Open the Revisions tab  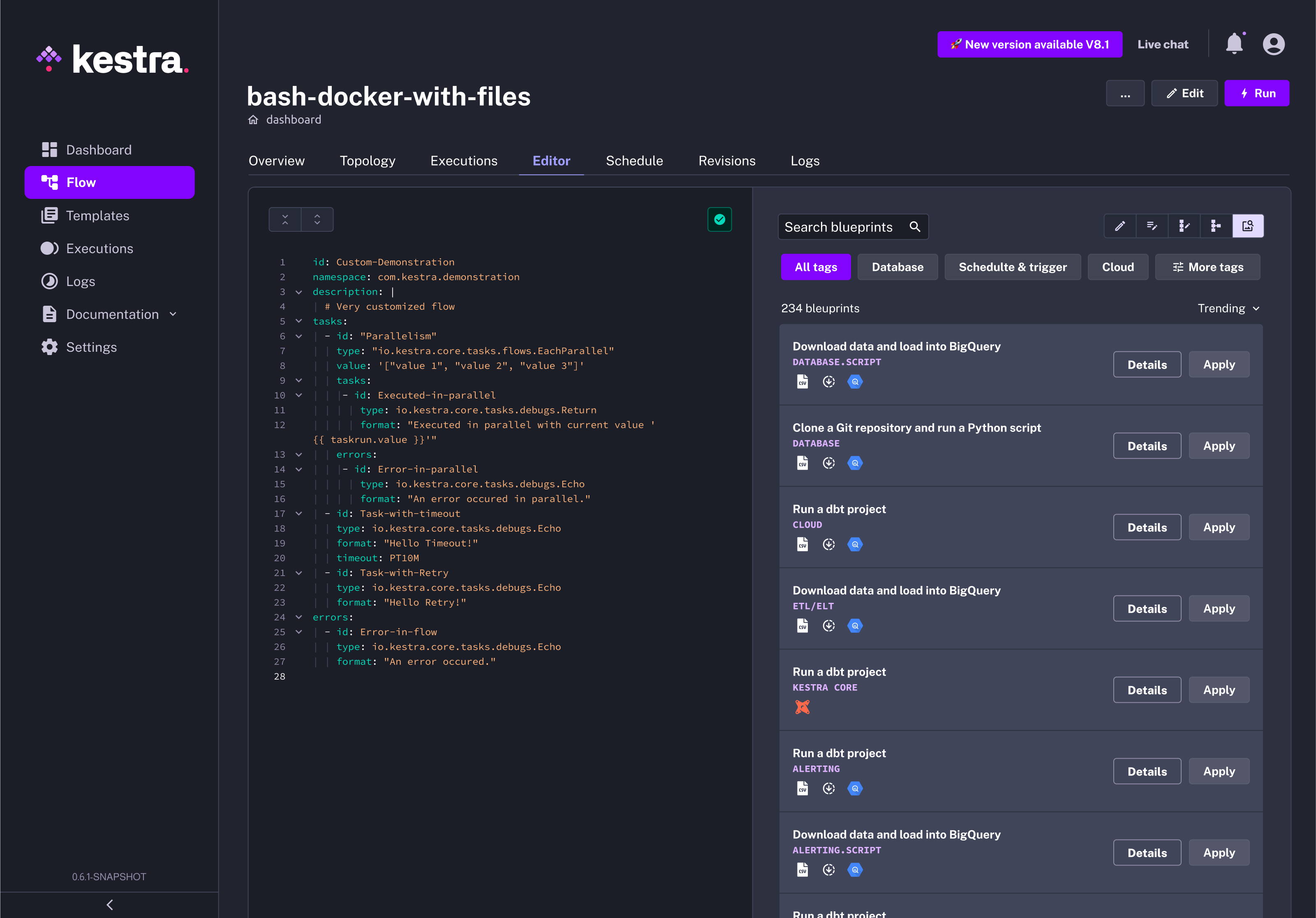[x=727, y=160]
